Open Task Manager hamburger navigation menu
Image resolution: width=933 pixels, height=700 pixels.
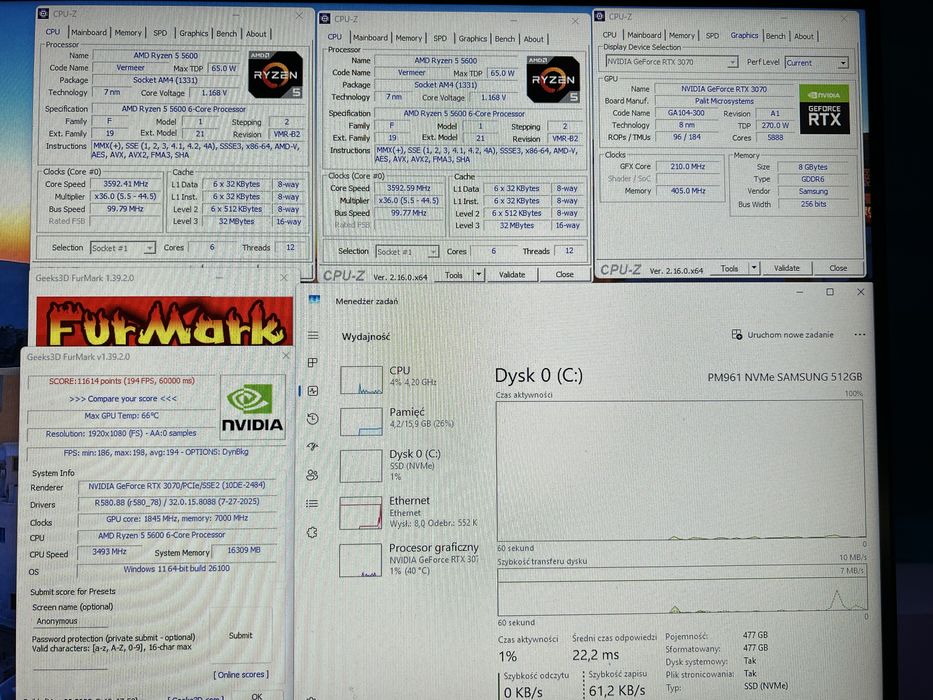[313, 336]
